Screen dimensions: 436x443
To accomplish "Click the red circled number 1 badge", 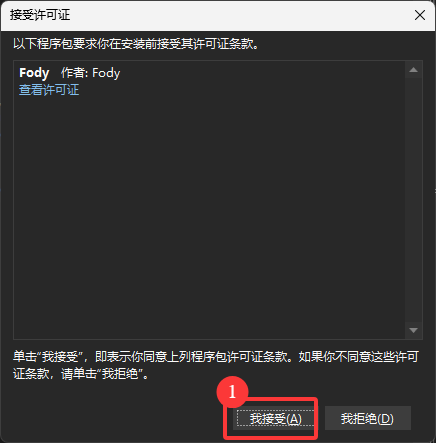I will pos(232,392).
